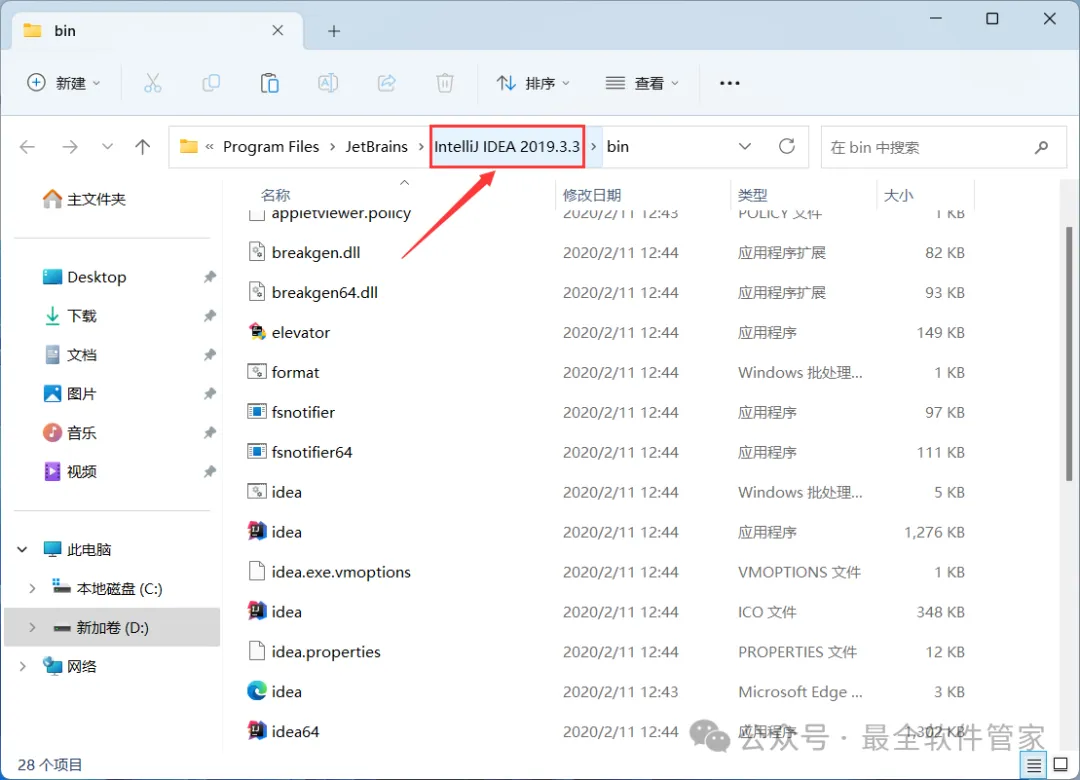This screenshot has height=780, width=1080.
Task: Refresh the current folder view
Action: point(787,146)
